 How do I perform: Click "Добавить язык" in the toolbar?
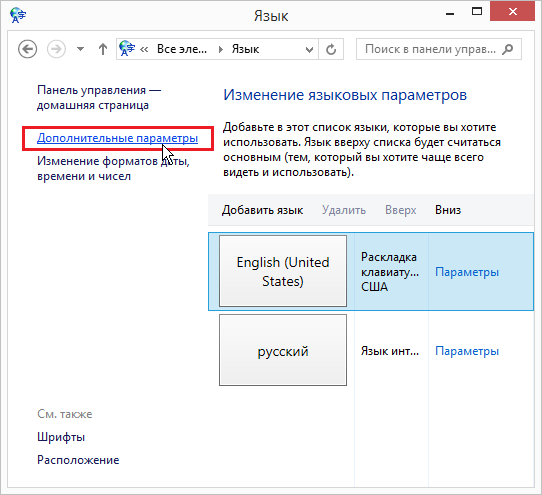click(262, 210)
